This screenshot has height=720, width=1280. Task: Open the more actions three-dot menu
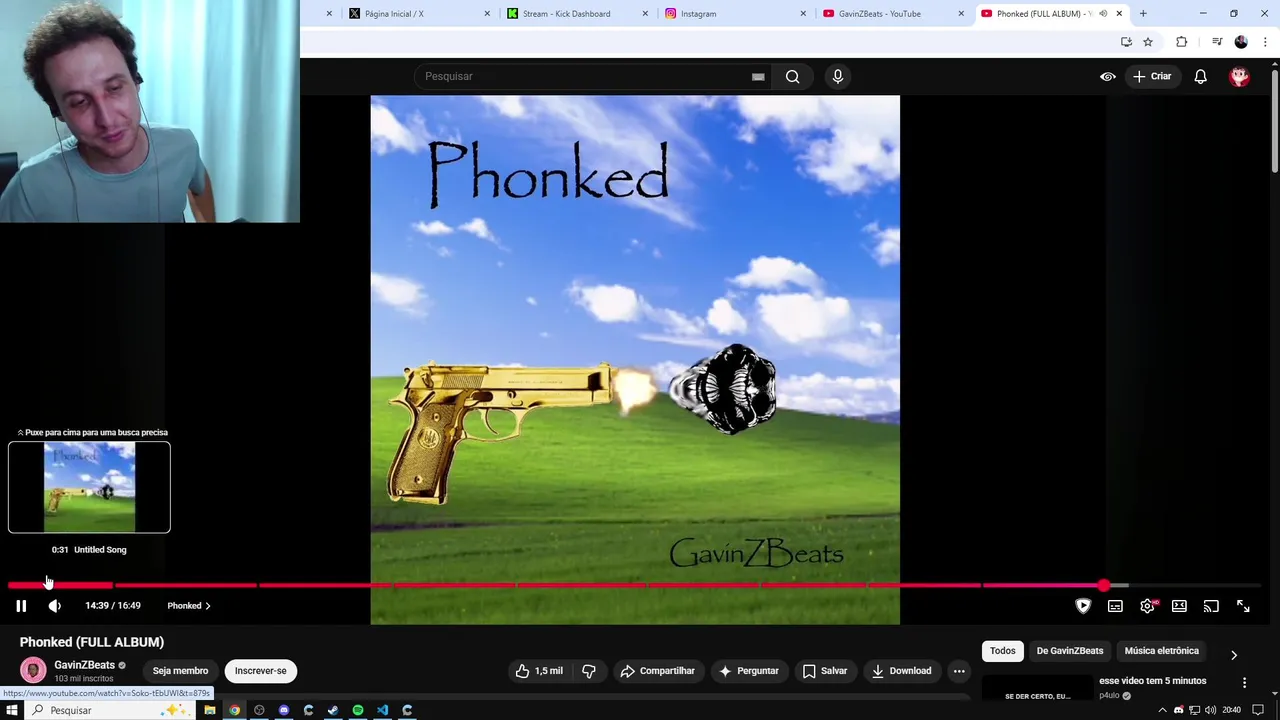[959, 671]
